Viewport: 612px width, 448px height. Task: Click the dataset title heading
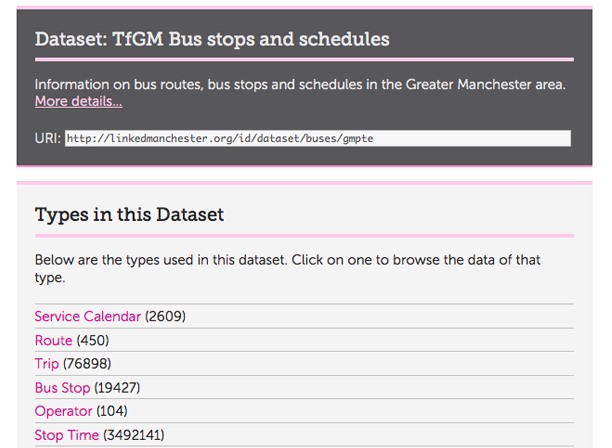click(x=212, y=39)
